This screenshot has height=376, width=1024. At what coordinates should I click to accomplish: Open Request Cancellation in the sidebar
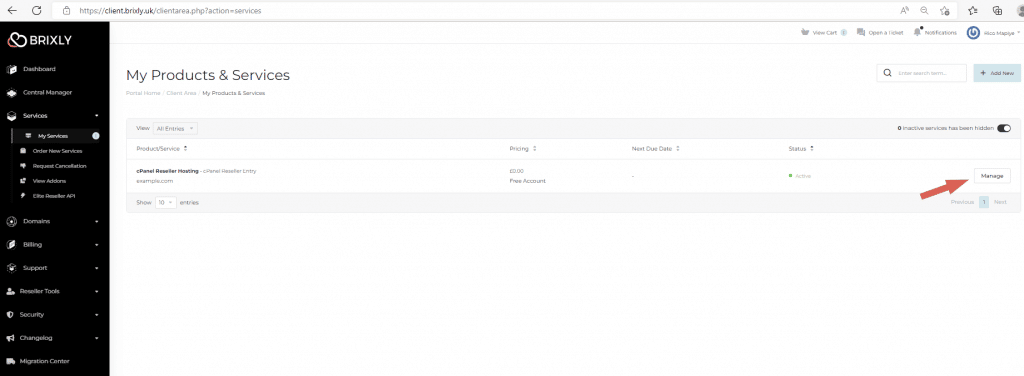tap(59, 166)
